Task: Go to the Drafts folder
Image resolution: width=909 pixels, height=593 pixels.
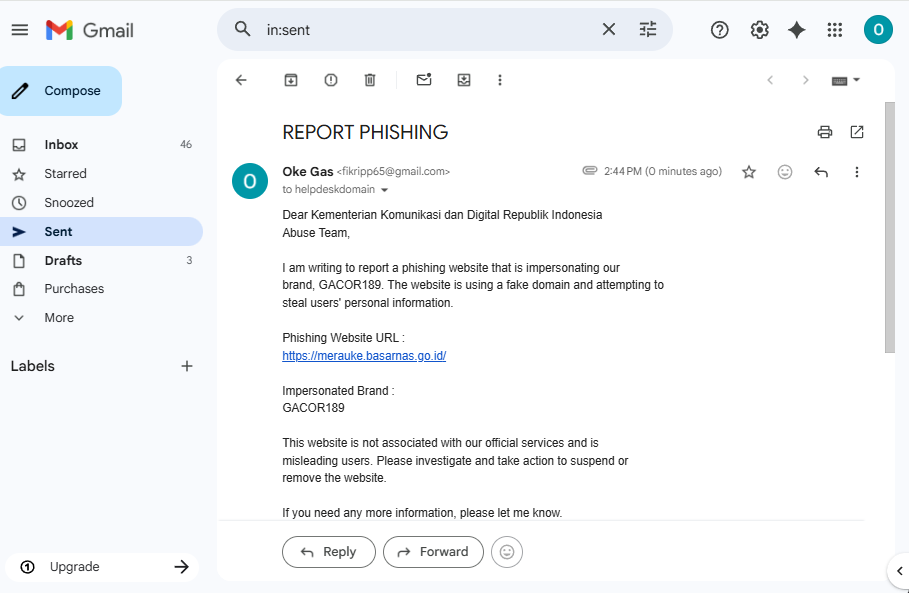Action: click(x=63, y=260)
